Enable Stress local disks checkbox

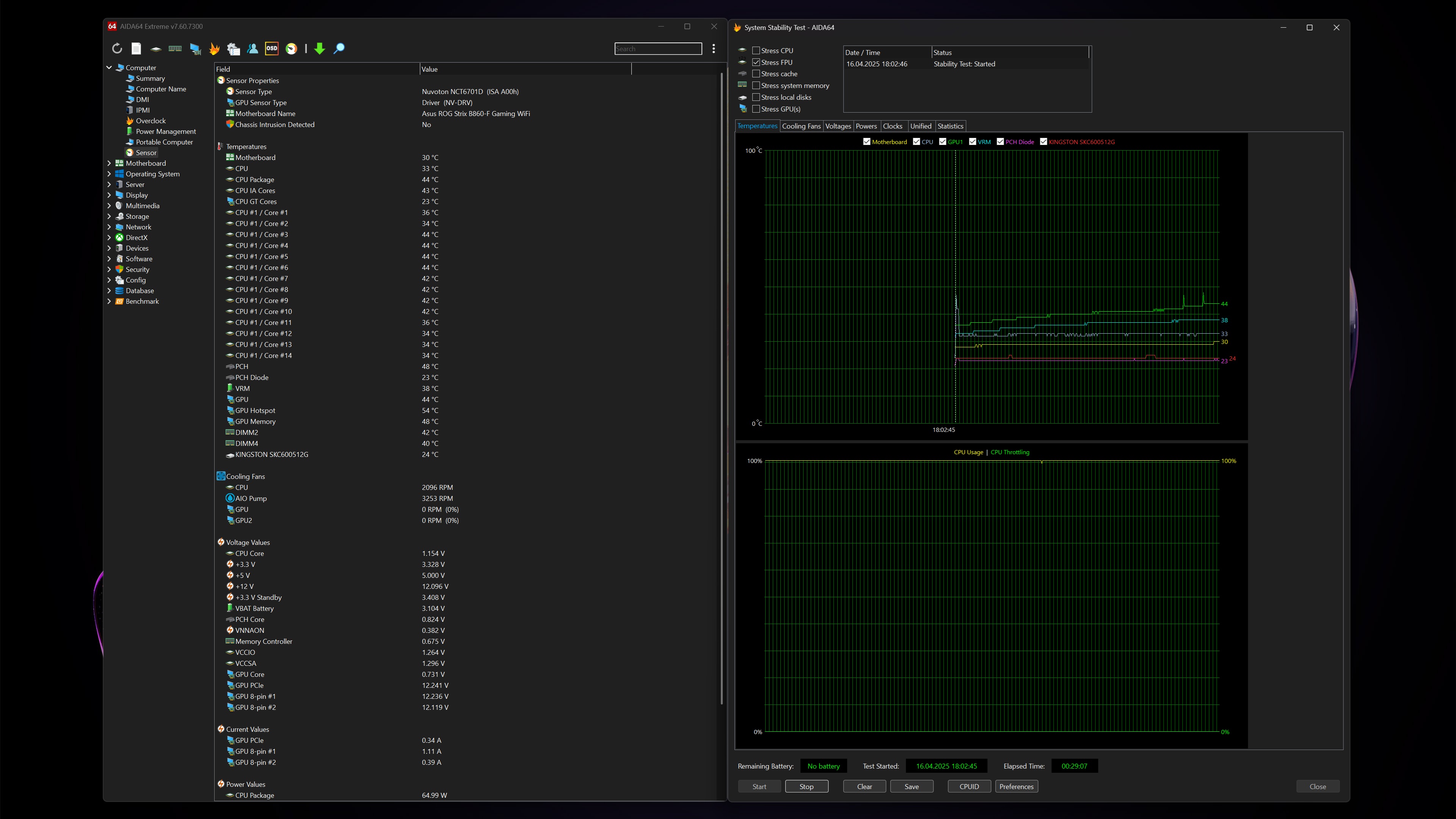[756, 97]
